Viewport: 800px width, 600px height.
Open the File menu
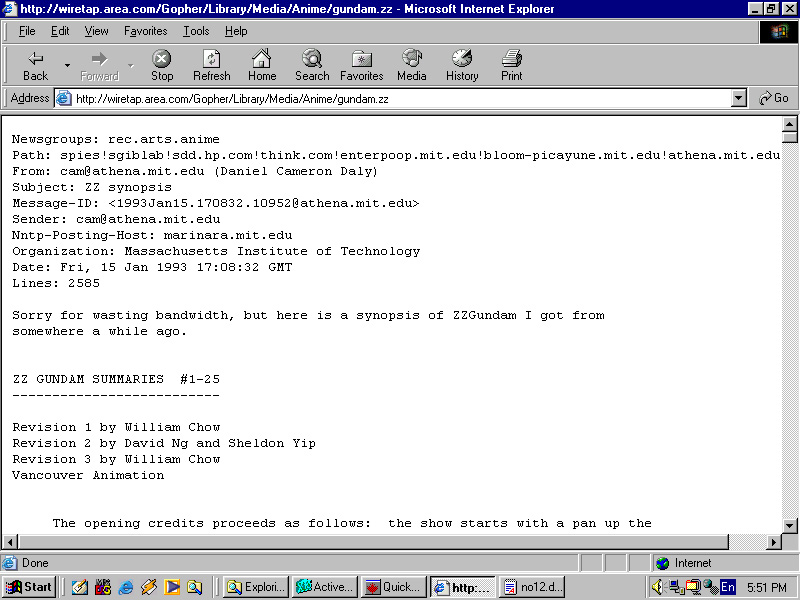coord(27,31)
